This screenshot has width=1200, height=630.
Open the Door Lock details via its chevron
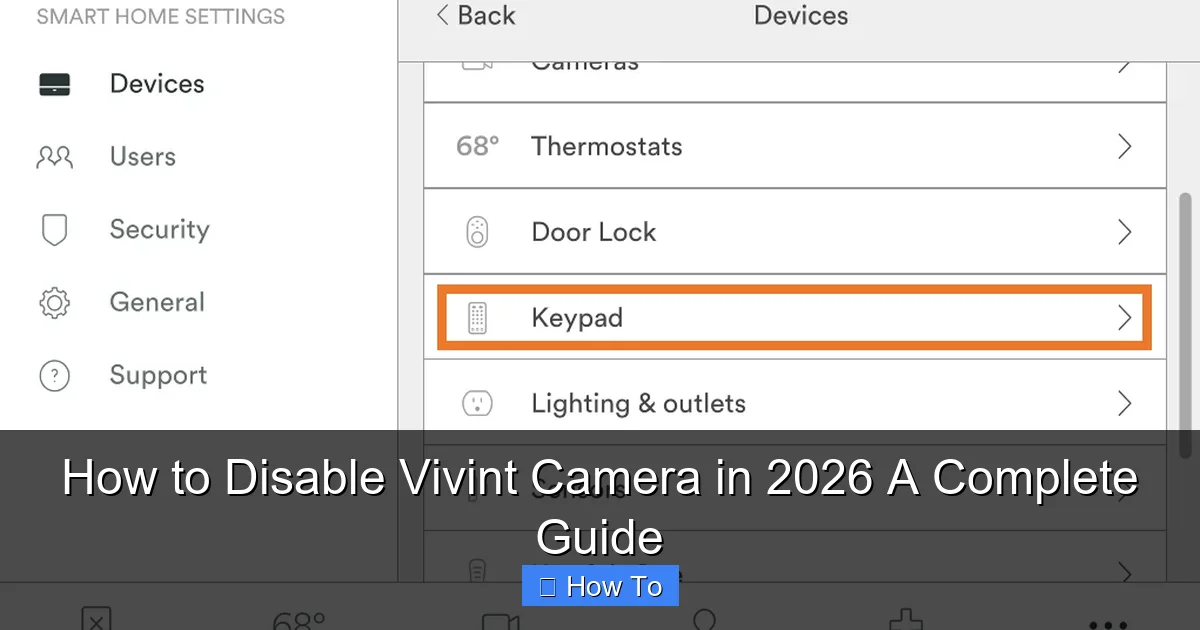coord(1122,231)
